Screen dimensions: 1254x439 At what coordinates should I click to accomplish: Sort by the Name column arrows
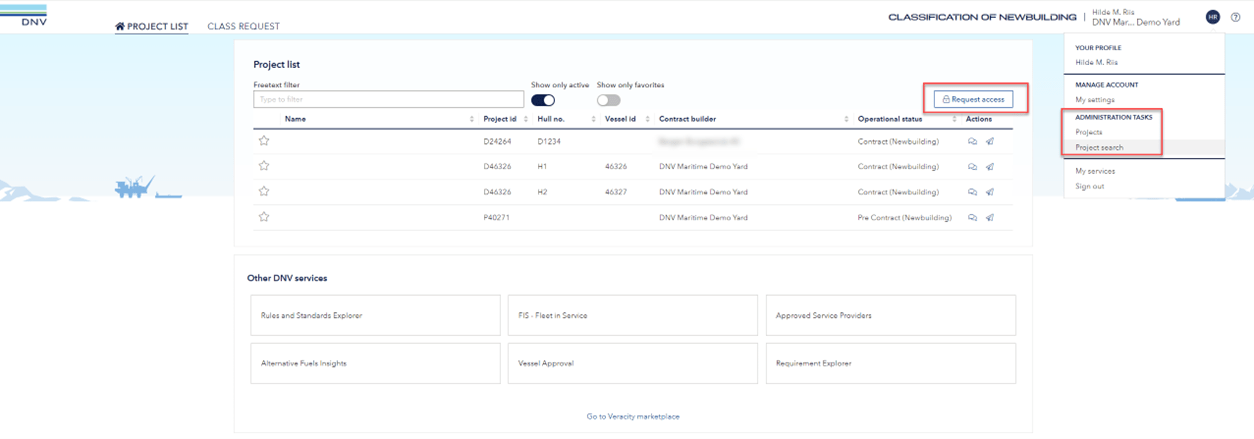point(472,119)
